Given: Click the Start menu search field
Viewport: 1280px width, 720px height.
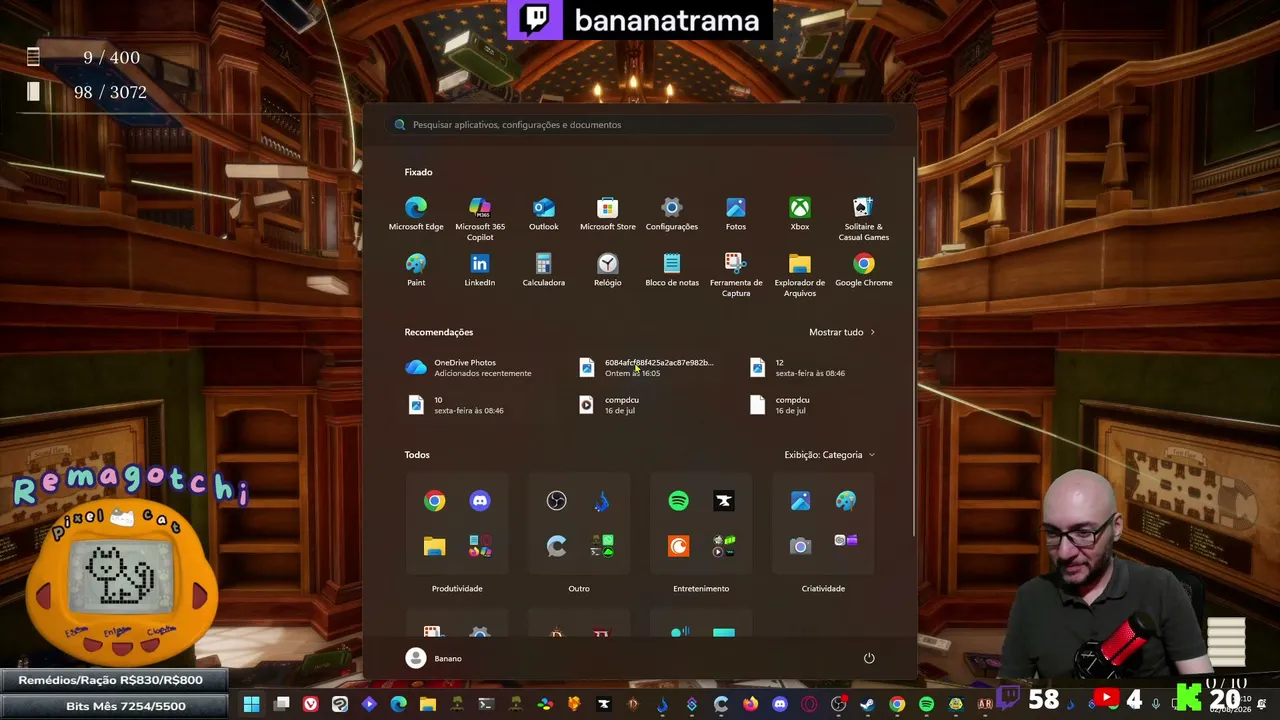Looking at the screenshot, I should coord(640,125).
